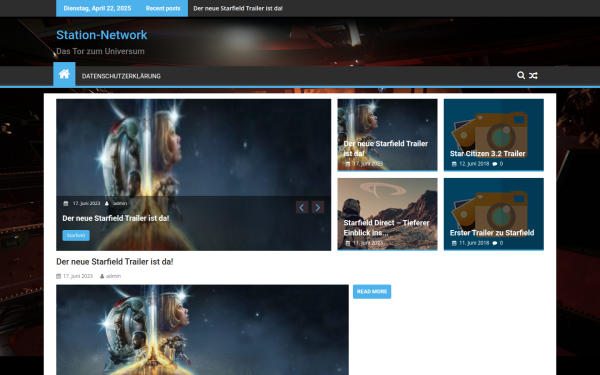The image size is (600, 375).
Task: Open ticker headline Der neue Starfield Trailer ist da!
Action: click(x=238, y=8)
